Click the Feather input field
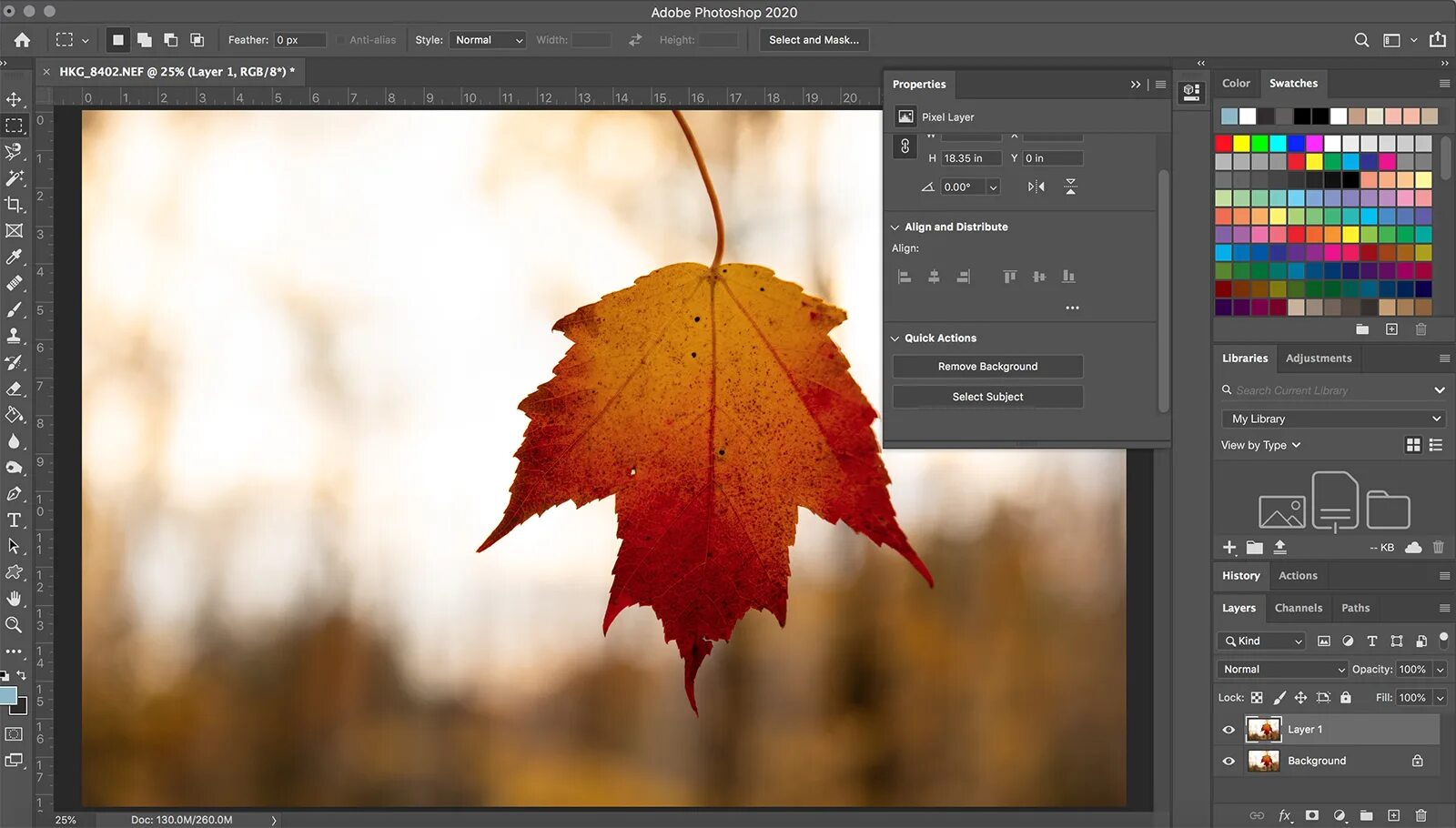This screenshot has height=828, width=1456. 299,40
